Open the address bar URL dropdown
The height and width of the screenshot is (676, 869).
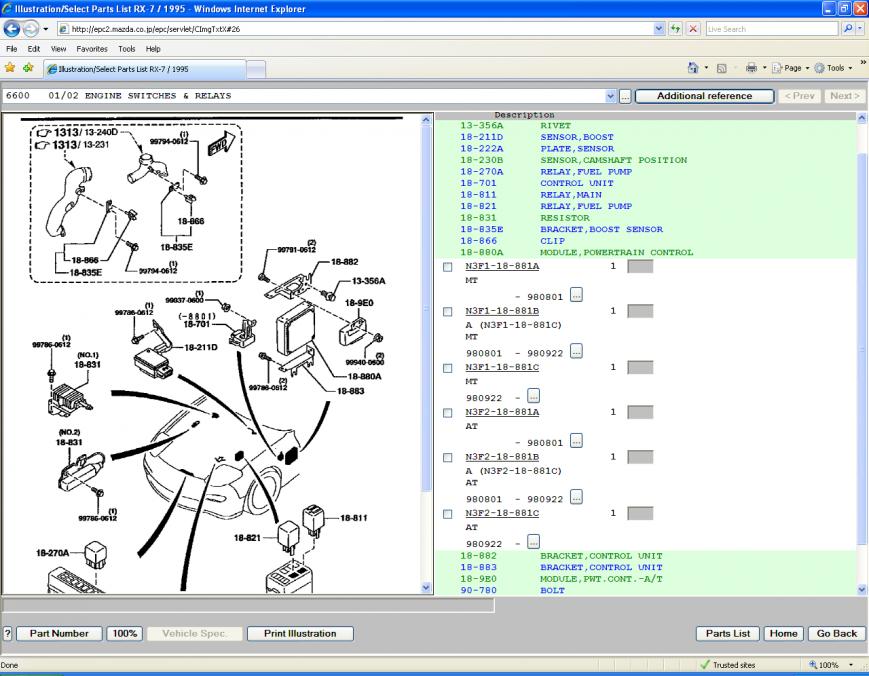coord(659,29)
